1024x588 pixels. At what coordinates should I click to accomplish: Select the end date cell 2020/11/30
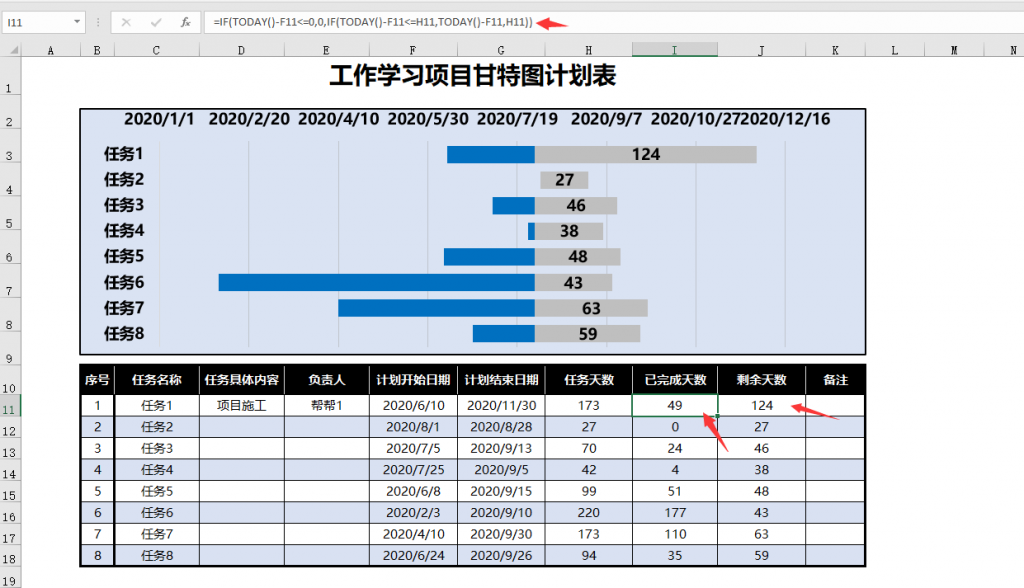502,405
